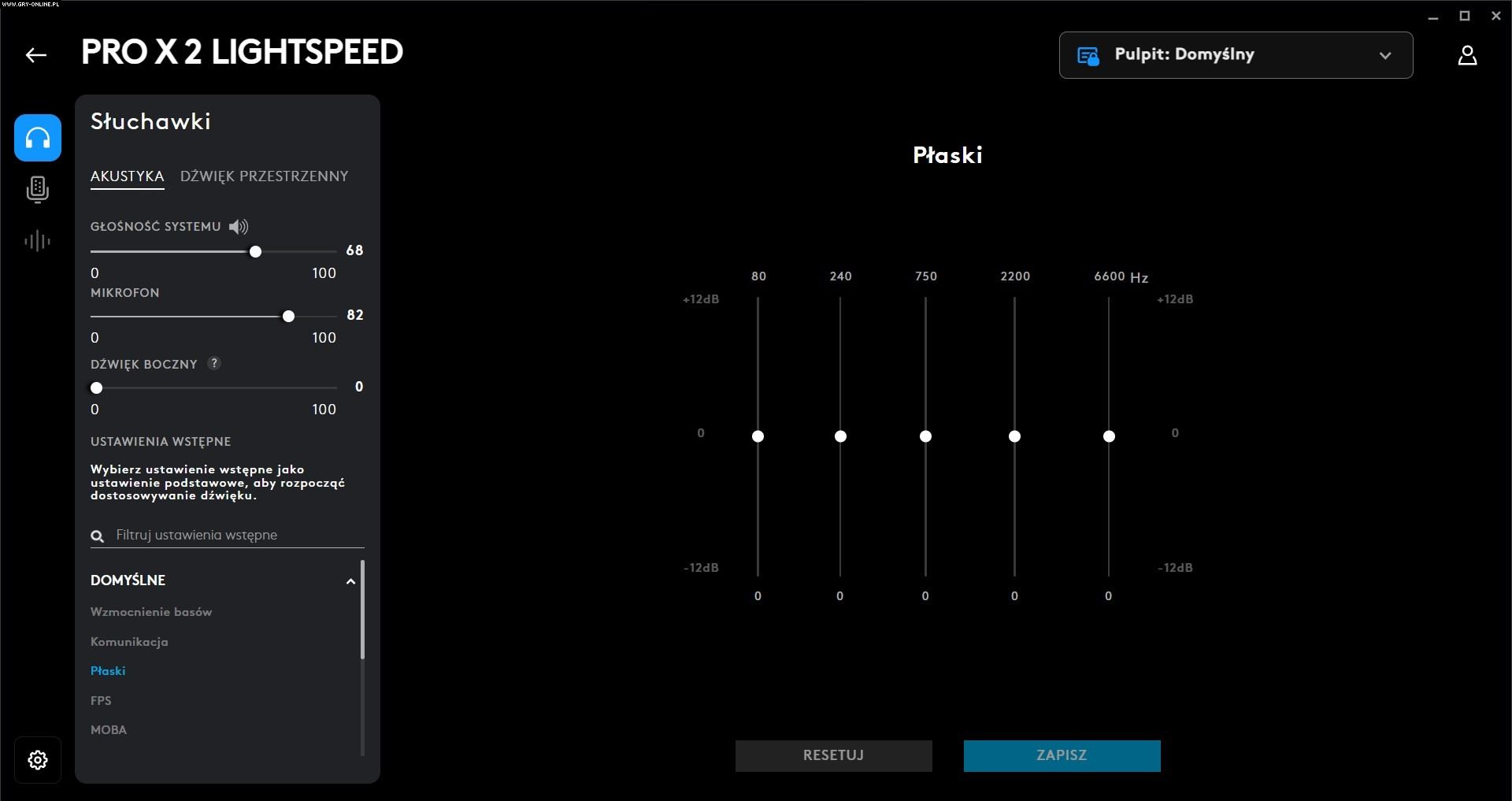1512x801 pixels.
Task: Open the user account icon
Action: (1467, 55)
